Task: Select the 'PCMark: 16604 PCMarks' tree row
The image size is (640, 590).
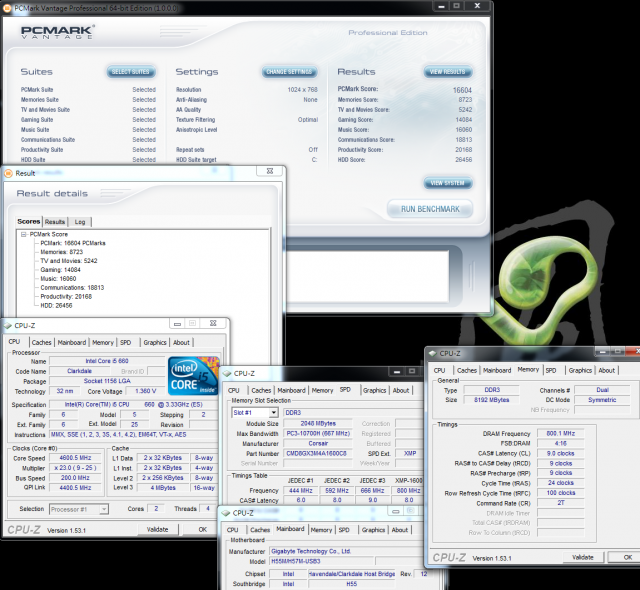Action: [73, 243]
